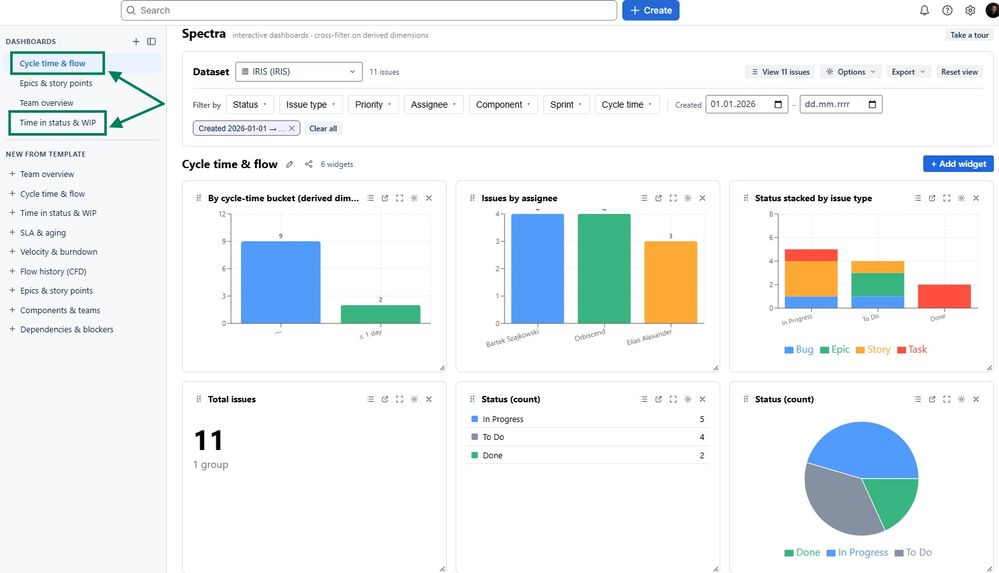The width and height of the screenshot is (999, 573).
Task: Close the By cycle-time bucket widget
Action: click(429, 198)
